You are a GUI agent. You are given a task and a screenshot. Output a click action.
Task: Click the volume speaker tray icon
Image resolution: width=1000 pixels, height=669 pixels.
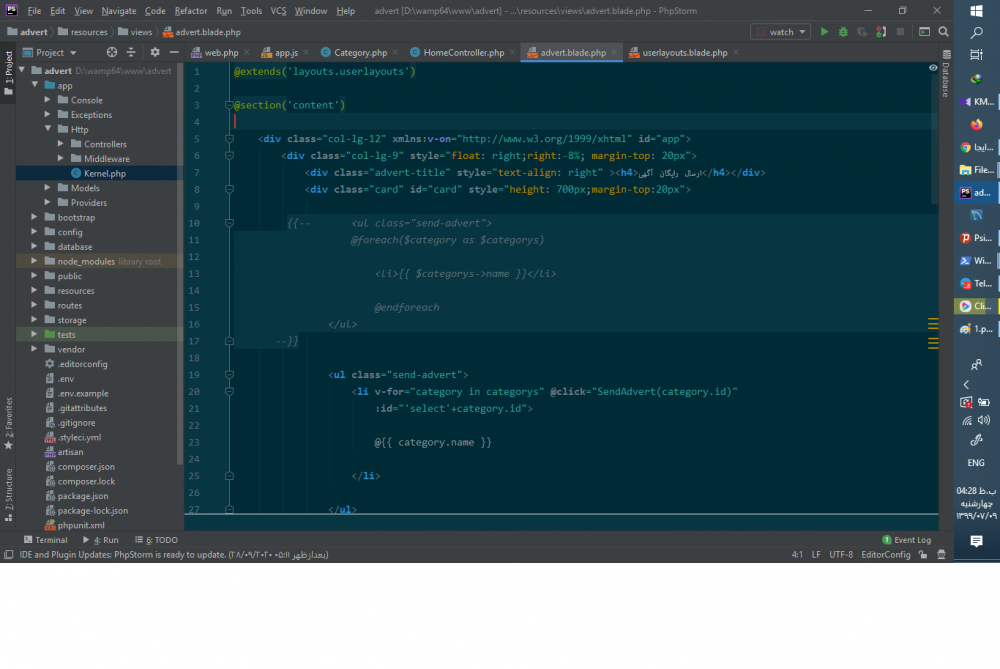984,420
